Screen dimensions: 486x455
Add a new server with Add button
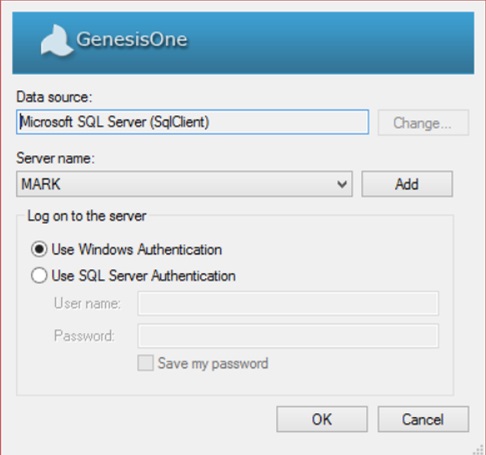coord(407,184)
